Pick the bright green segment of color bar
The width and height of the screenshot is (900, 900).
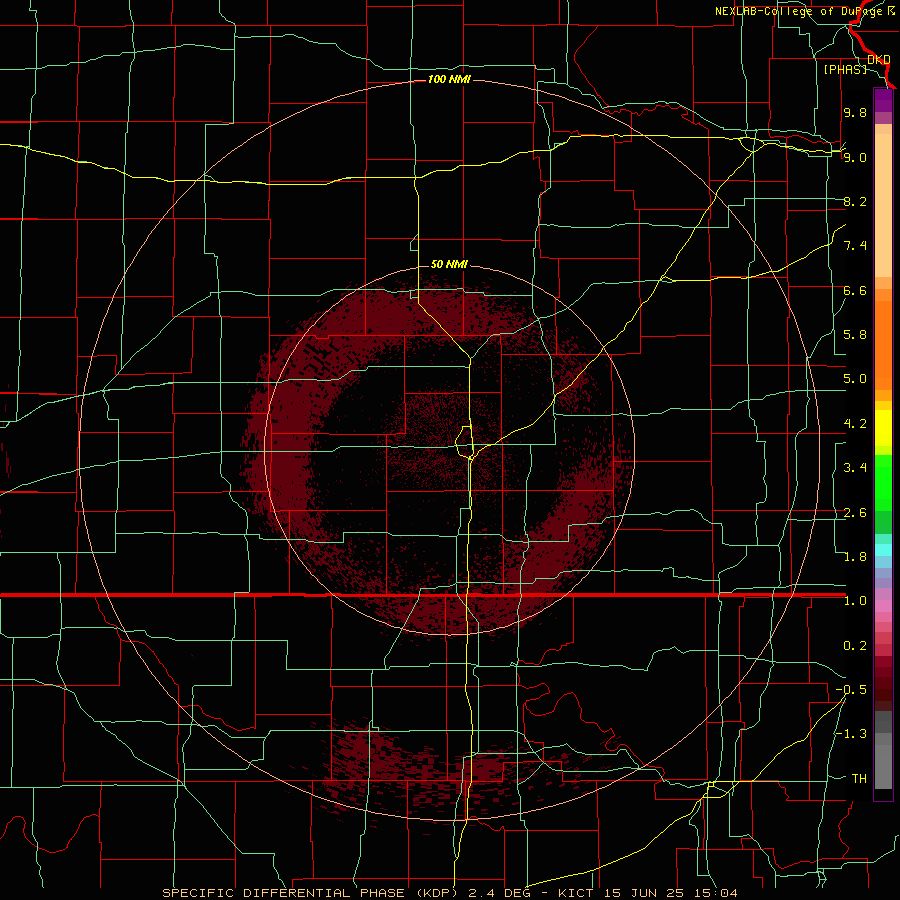point(883,482)
